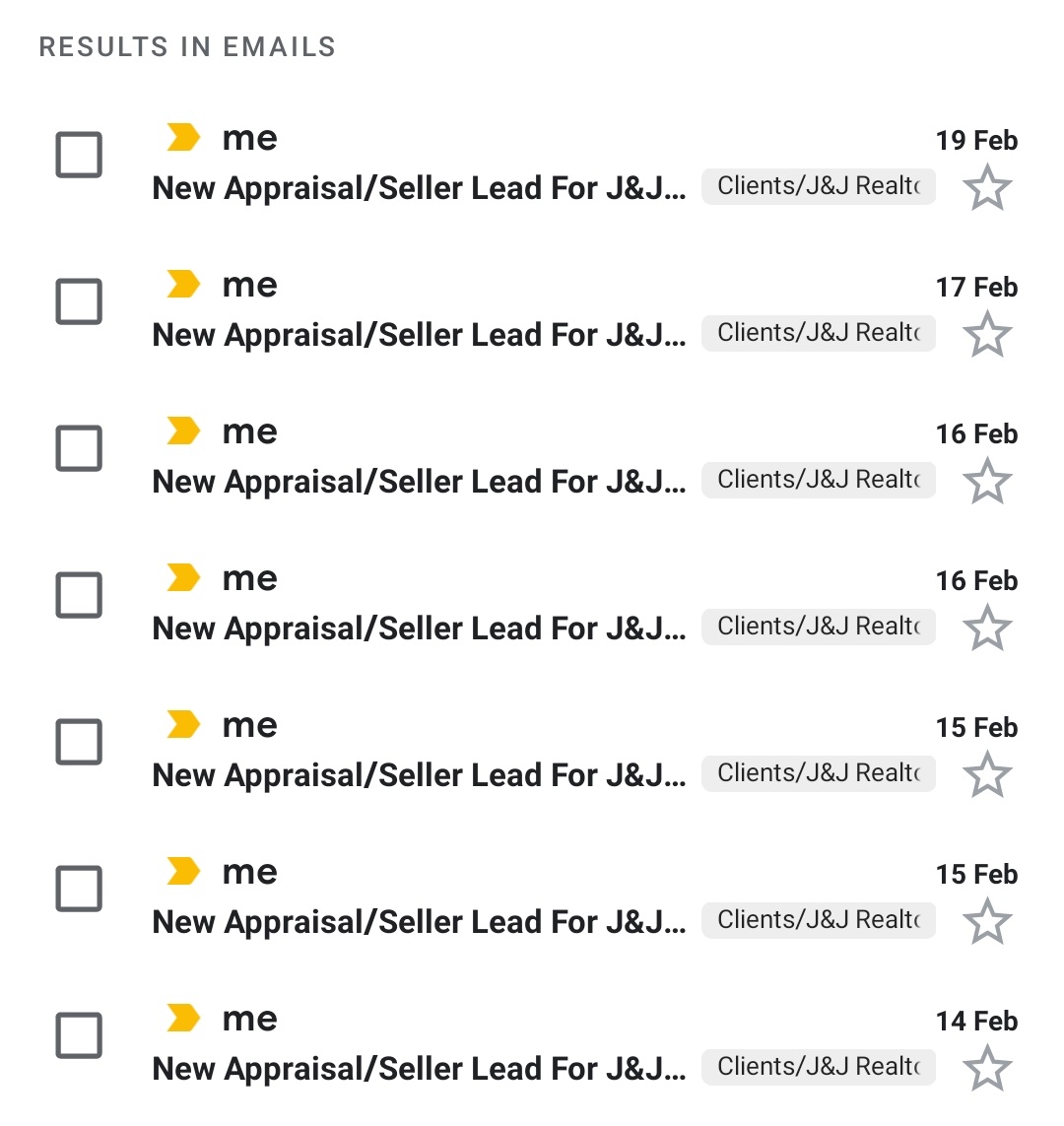
Task: Open the Clients/J&J label on 19 Feb email
Action: [818, 186]
